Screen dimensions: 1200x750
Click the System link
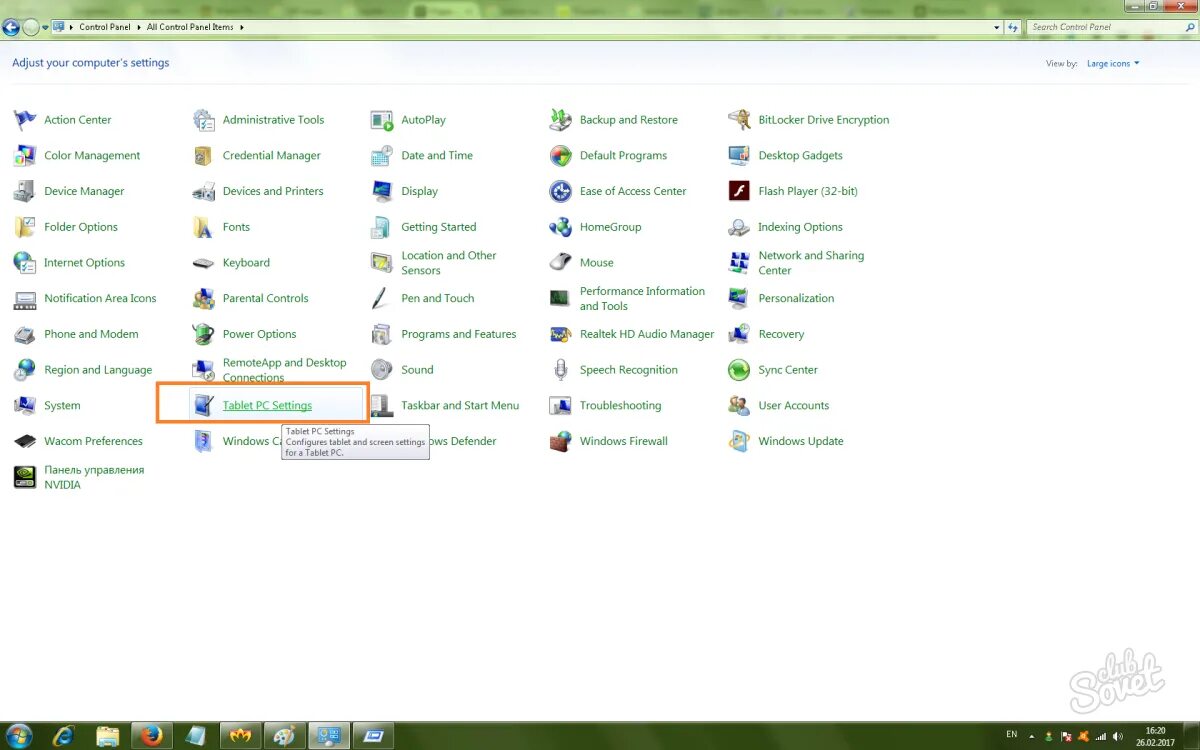coord(62,405)
